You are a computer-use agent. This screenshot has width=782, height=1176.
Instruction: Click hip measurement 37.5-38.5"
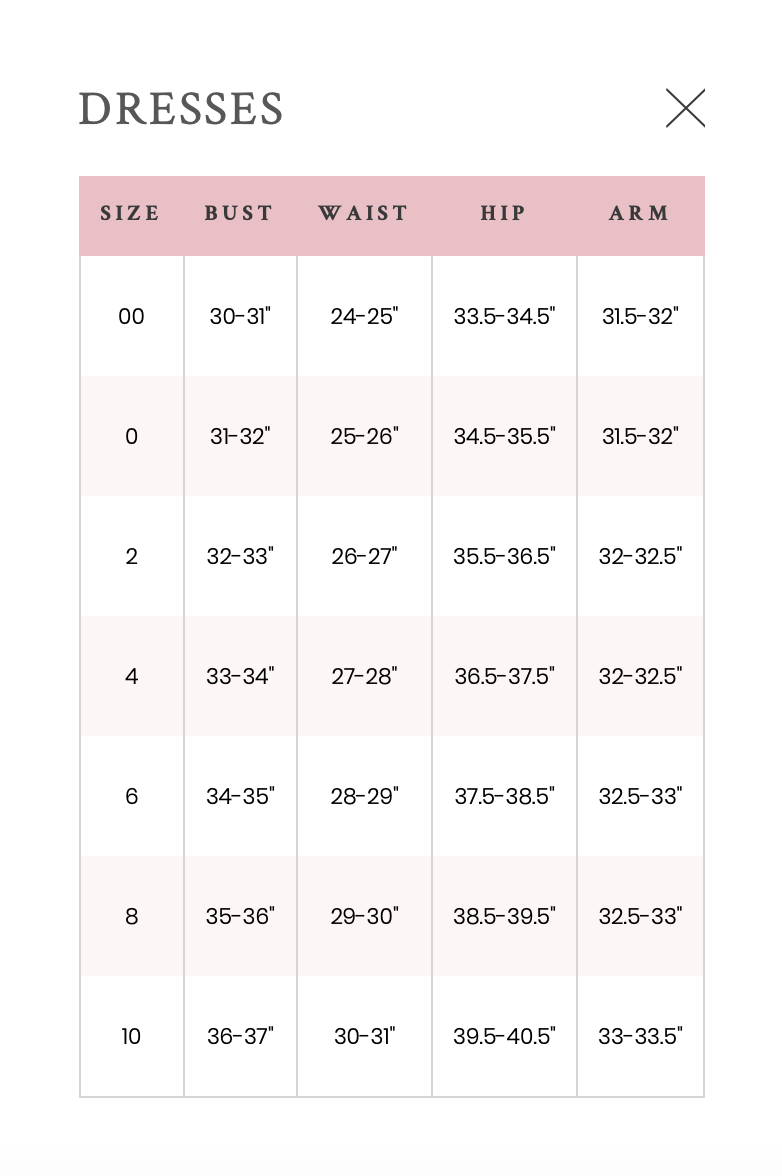point(505,796)
